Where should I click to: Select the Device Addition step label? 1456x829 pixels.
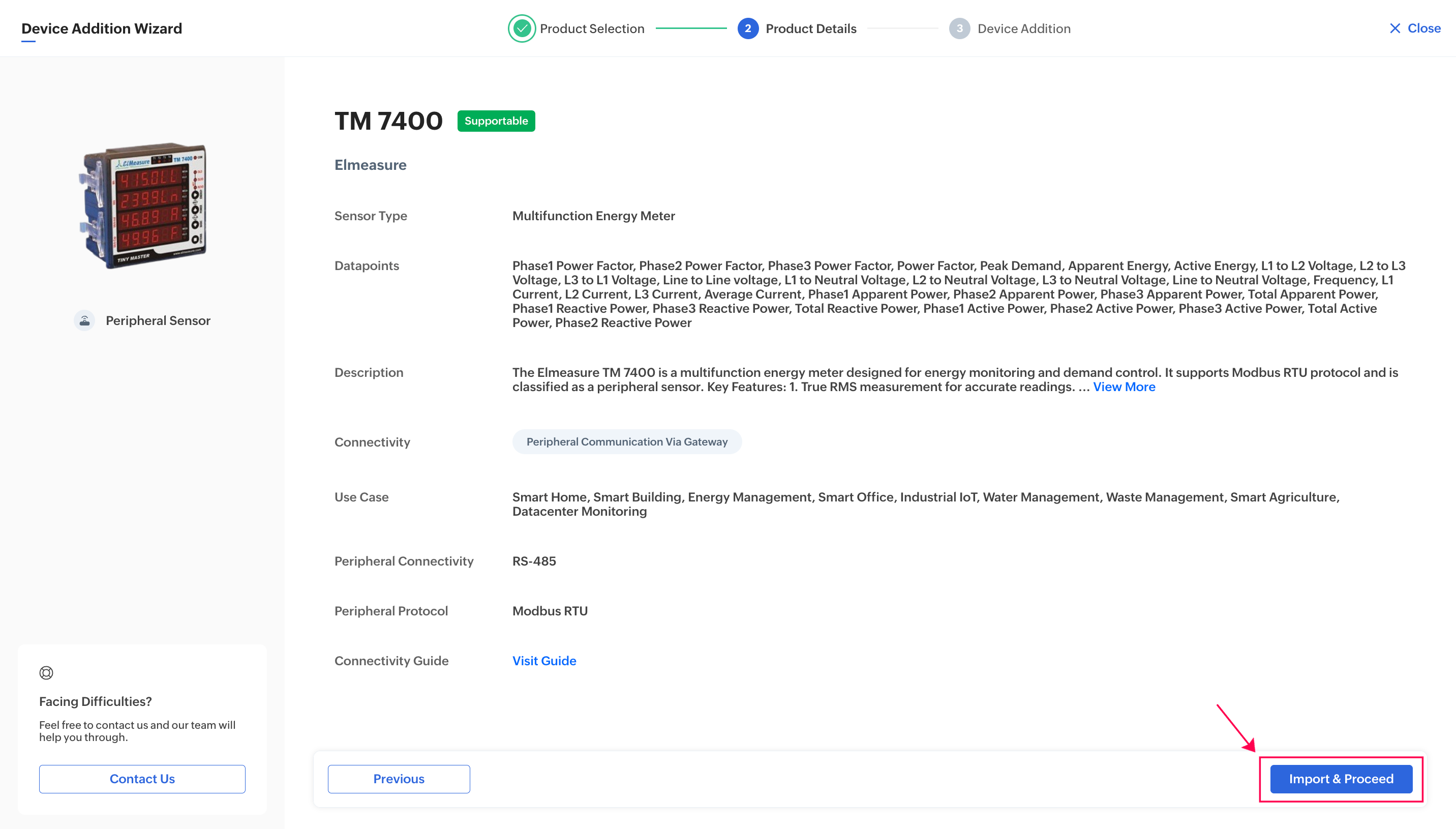click(x=1023, y=28)
